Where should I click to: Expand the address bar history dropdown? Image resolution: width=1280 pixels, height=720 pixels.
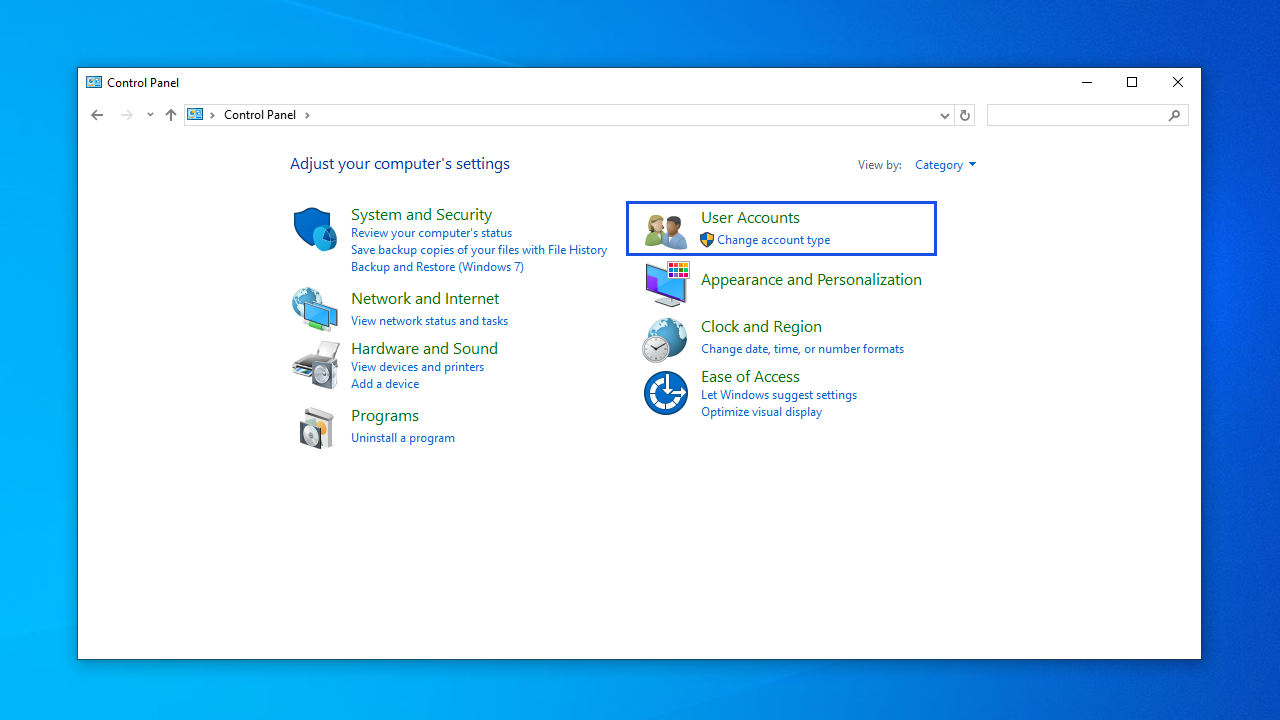[x=944, y=115]
